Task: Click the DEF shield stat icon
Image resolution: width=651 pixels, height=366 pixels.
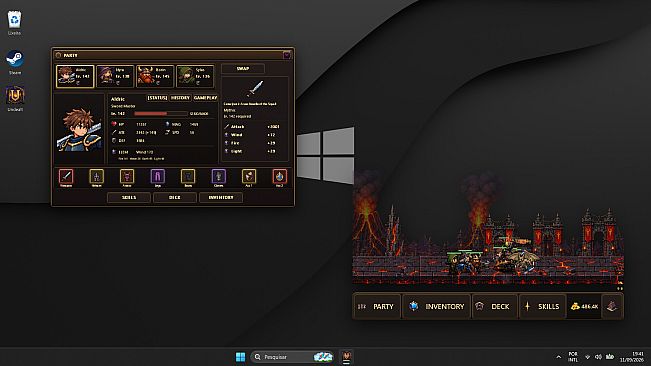Action: pos(114,141)
